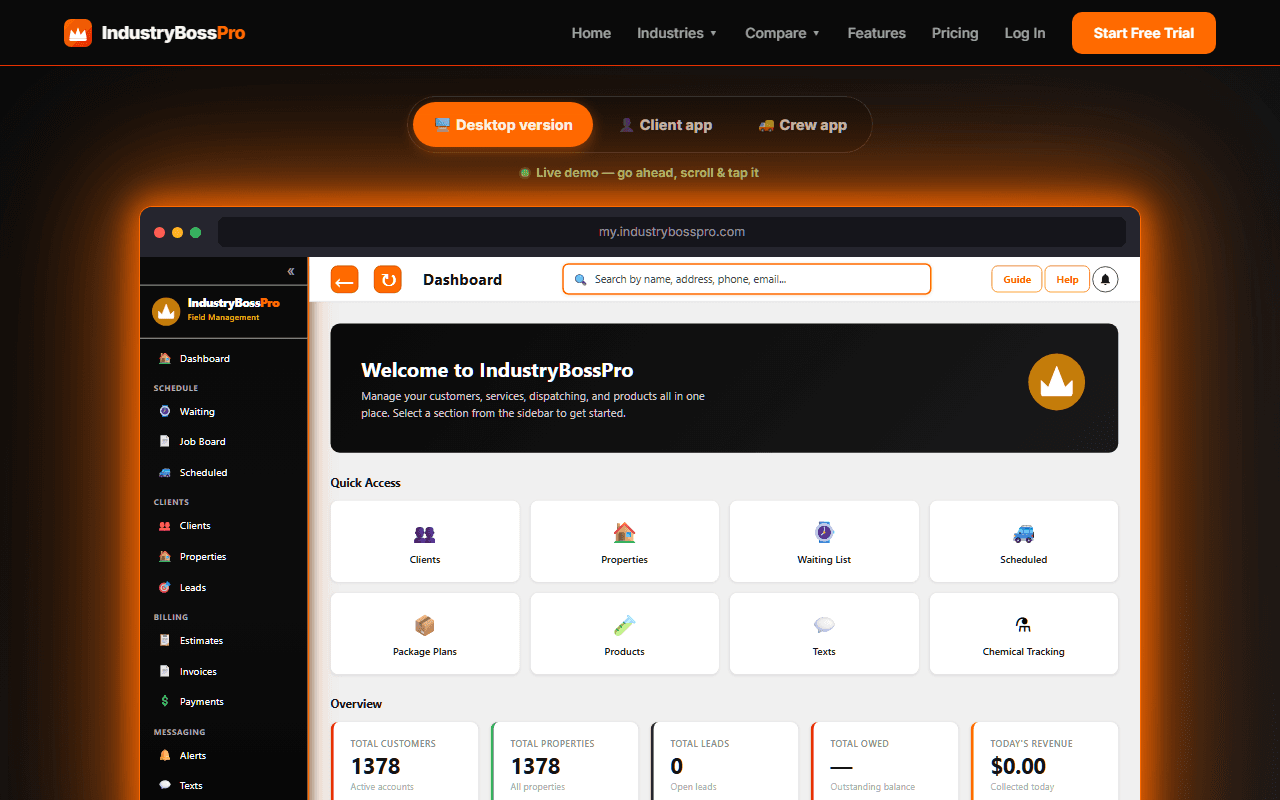Click the Chemical Tracking quick access card
The width and height of the screenshot is (1280, 800).
point(1024,633)
